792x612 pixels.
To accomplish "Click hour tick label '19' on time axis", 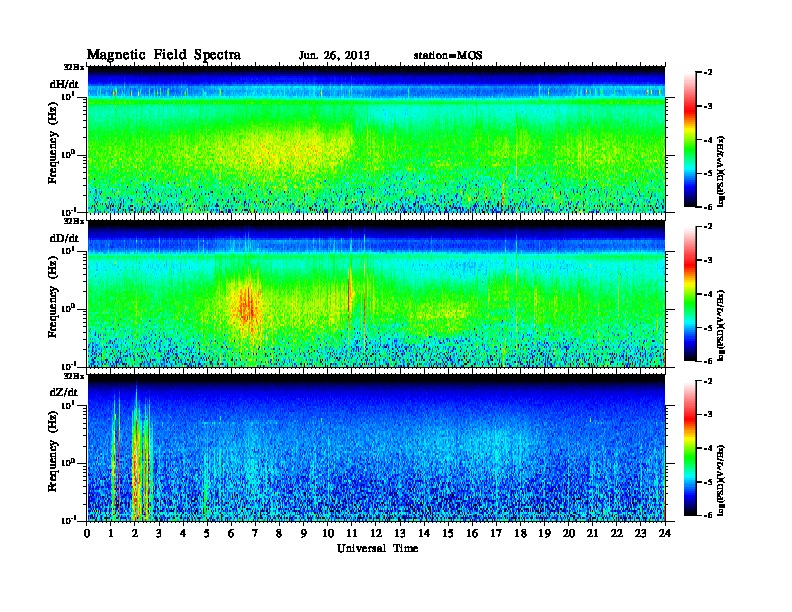I will [544, 534].
